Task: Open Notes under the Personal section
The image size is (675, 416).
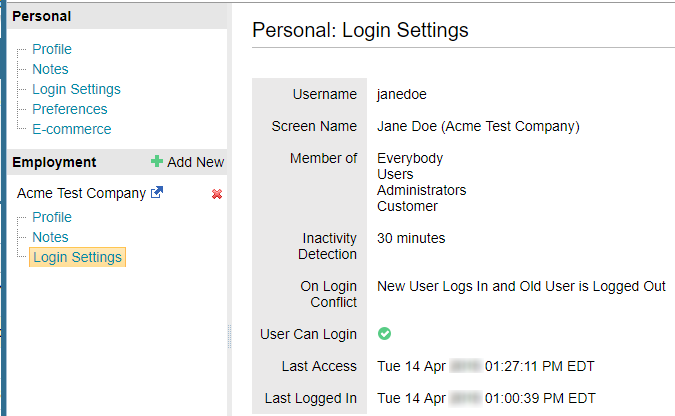Action: pos(50,69)
